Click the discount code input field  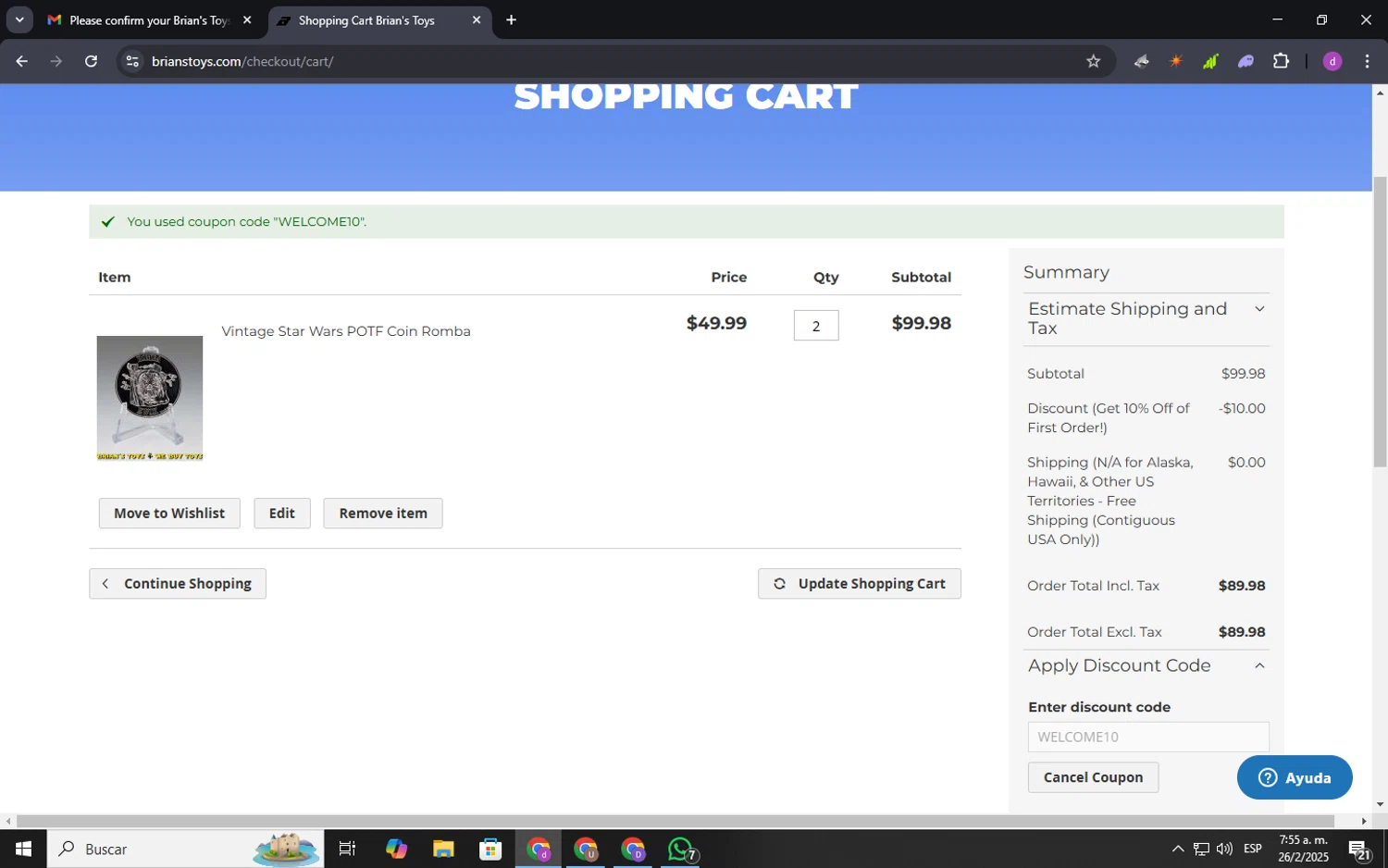[x=1148, y=737]
